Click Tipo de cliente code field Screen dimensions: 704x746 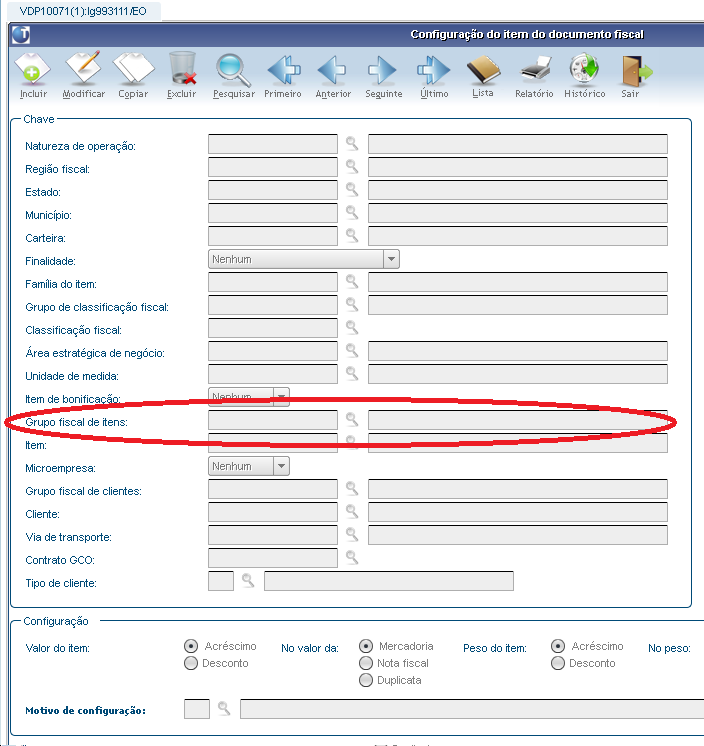pyautogui.click(x=221, y=581)
